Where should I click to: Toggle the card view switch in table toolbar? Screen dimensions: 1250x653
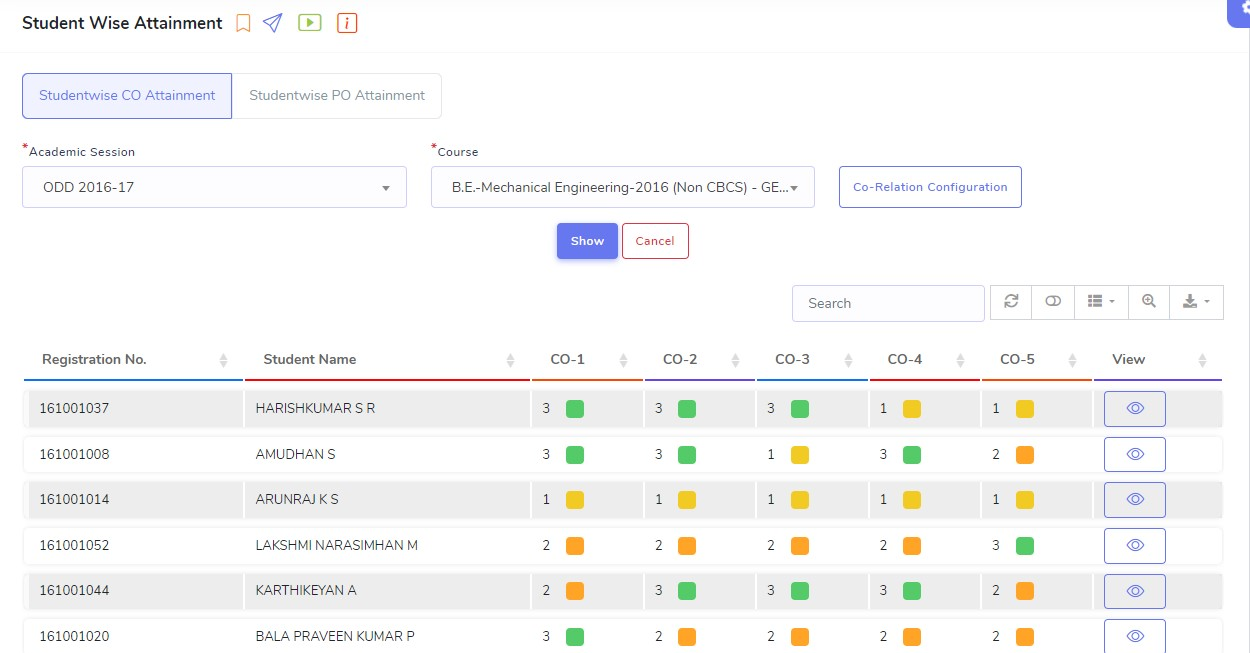1053,302
